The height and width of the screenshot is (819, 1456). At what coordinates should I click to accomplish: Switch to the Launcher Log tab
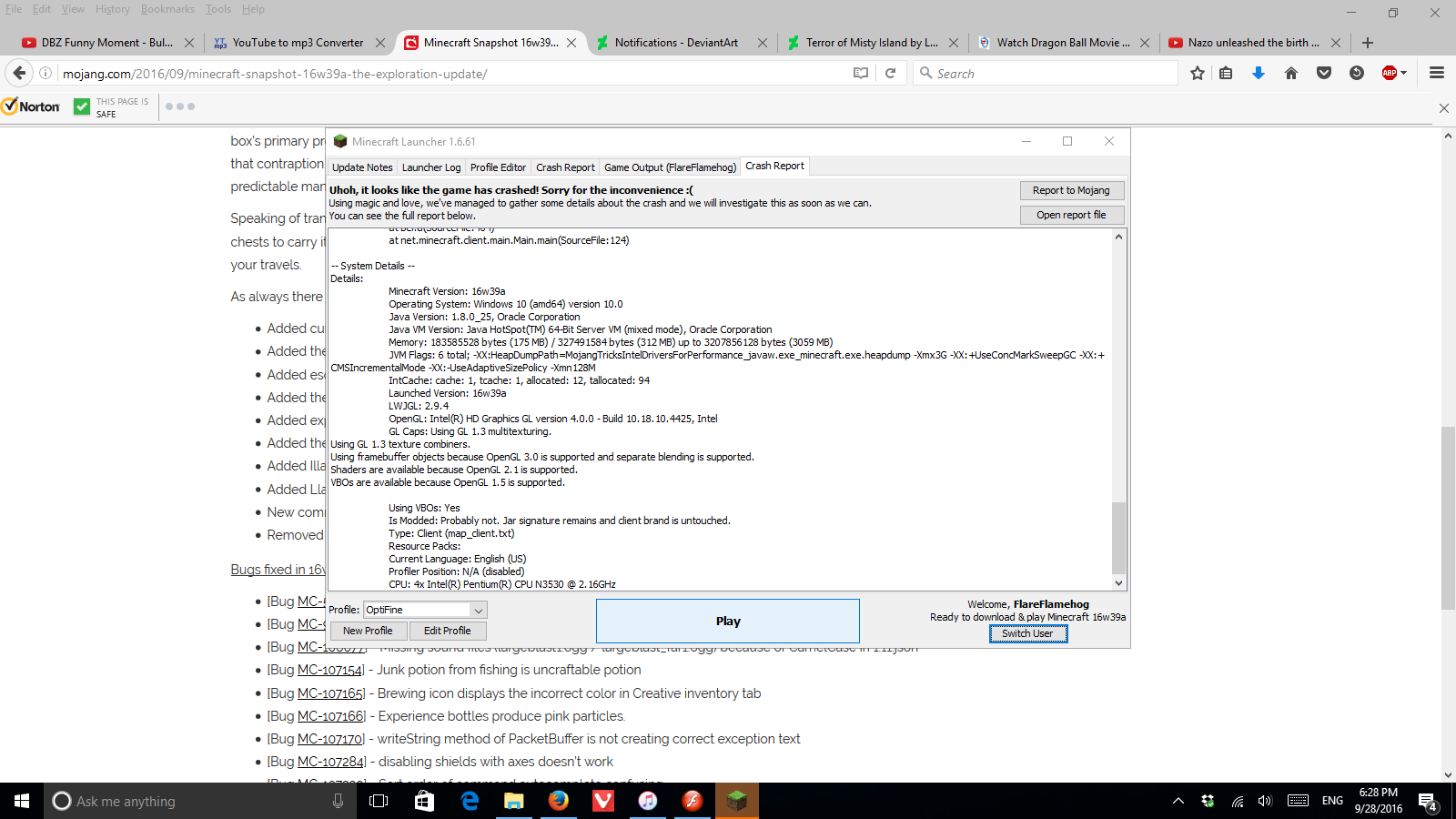pyautogui.click(x=431, y=167)
